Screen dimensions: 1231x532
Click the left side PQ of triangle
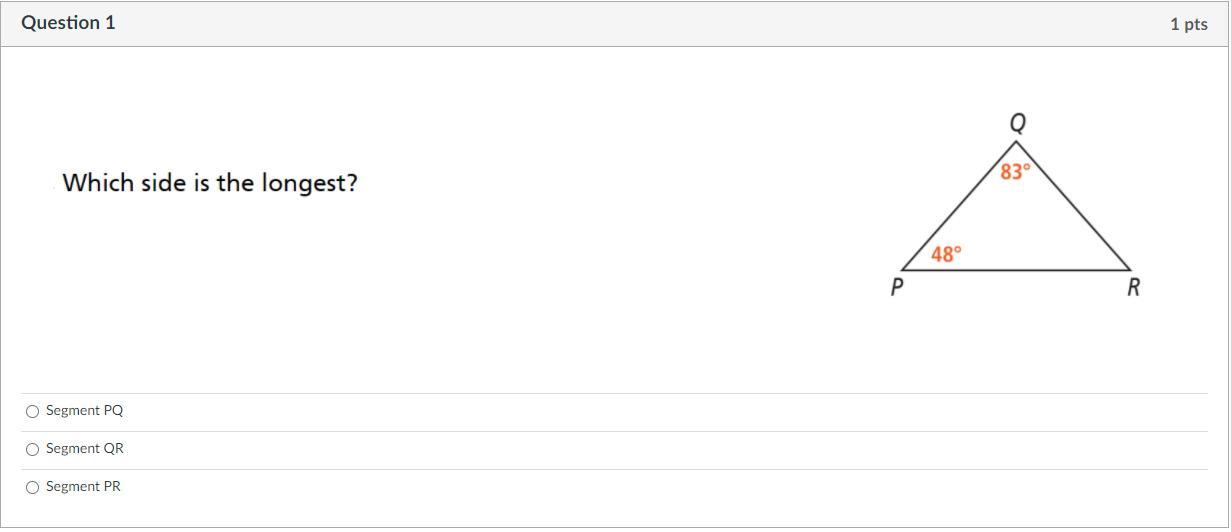pos(958,207)
